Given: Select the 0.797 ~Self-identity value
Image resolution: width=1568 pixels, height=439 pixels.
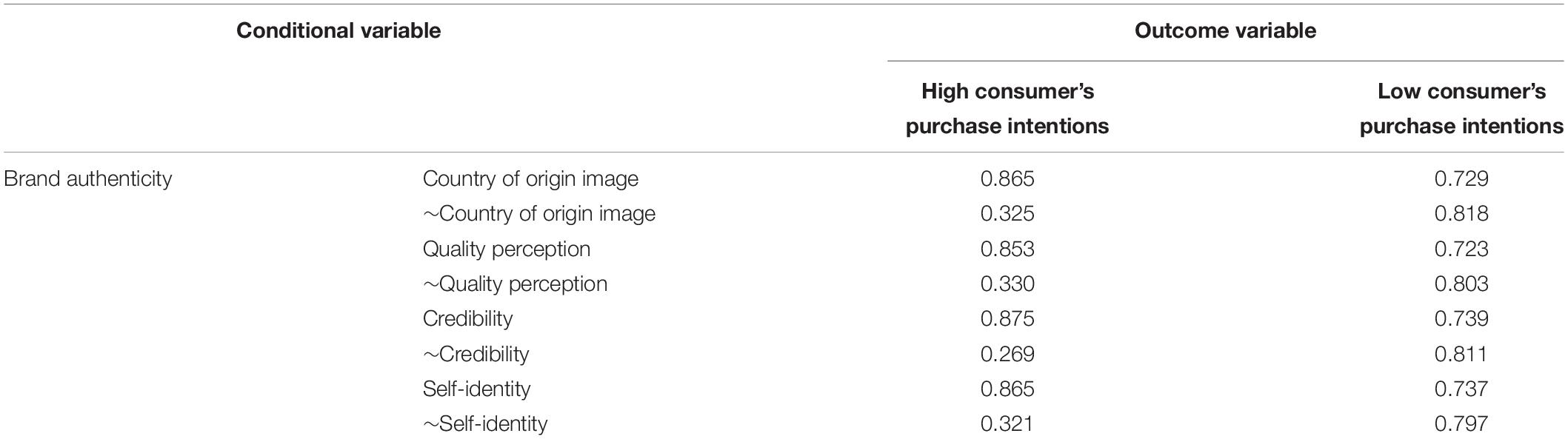Looking at the screenshot, I should tap(1461, 423).
